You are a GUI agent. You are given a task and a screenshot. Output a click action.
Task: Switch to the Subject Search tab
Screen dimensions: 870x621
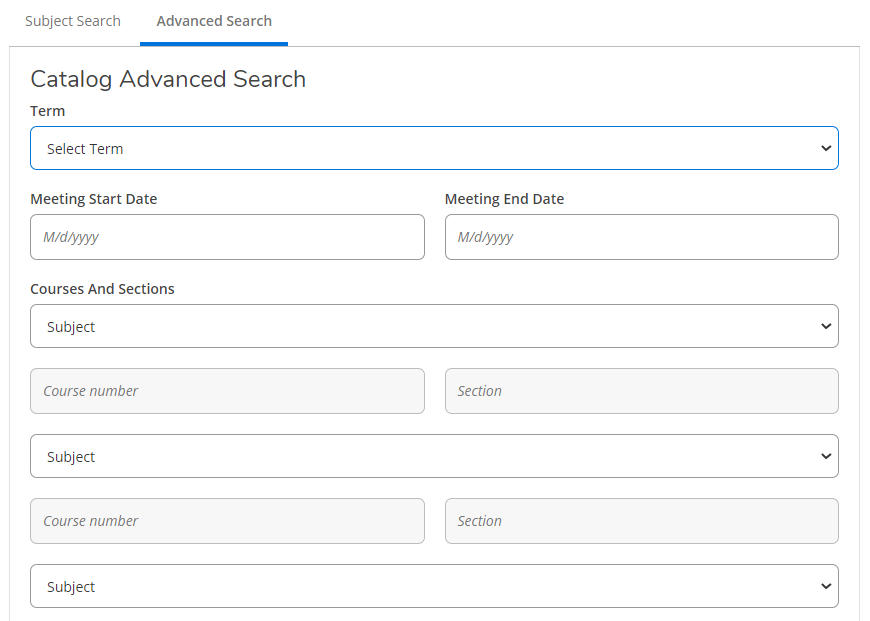tap(73, 21)
